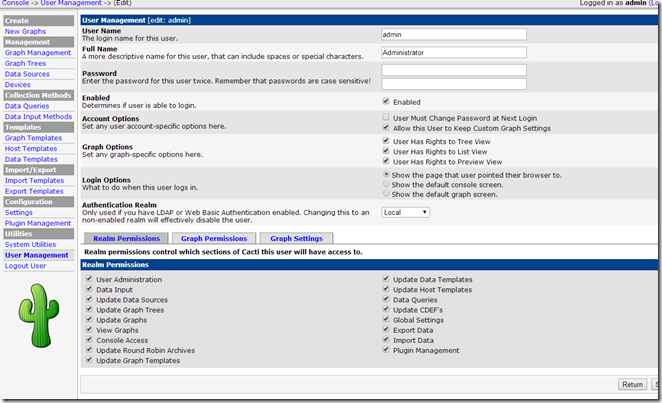Screen dimensions: 662x403
Task: Toggle Update Graph Trees permission
Action: pos(89,309)
